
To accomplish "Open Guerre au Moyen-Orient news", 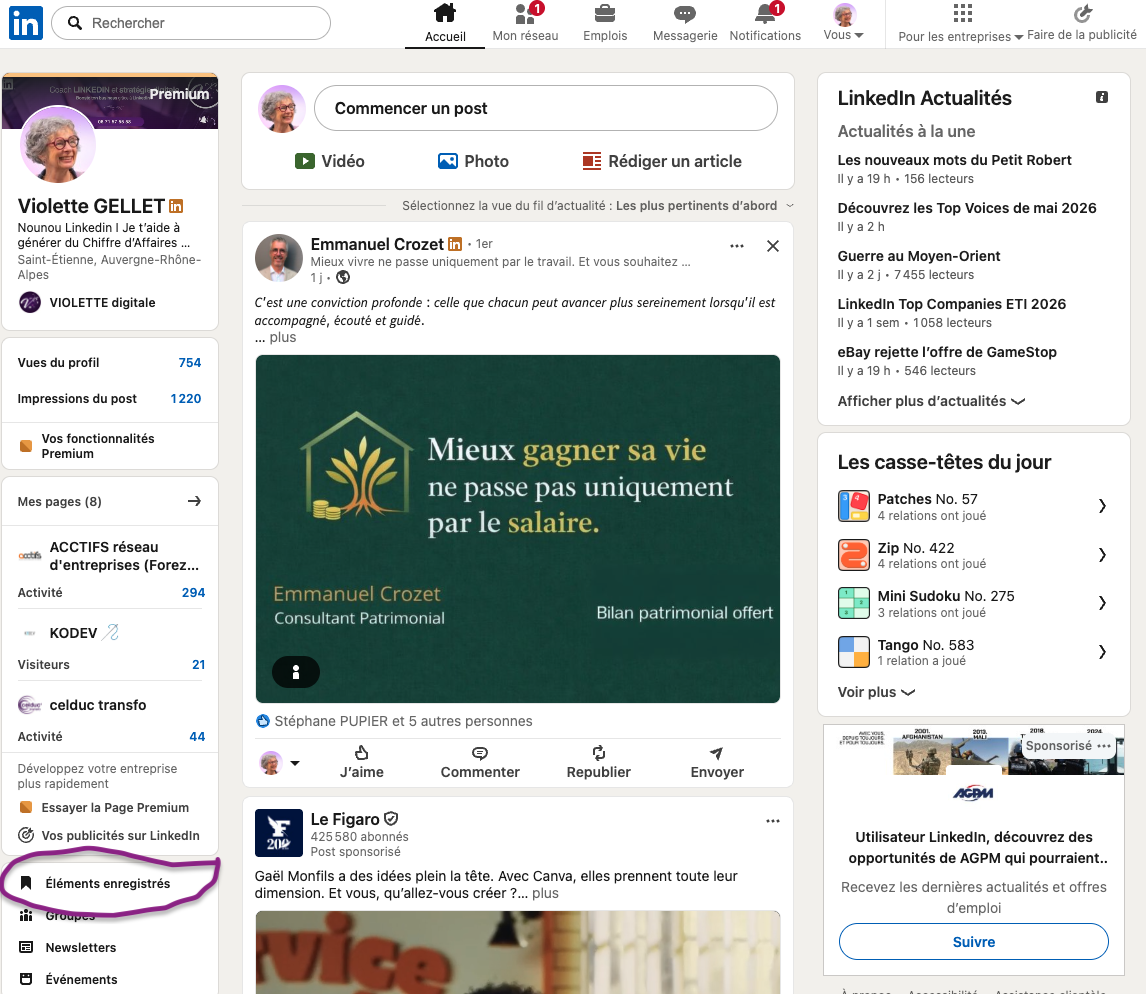I will pos(919,257).
